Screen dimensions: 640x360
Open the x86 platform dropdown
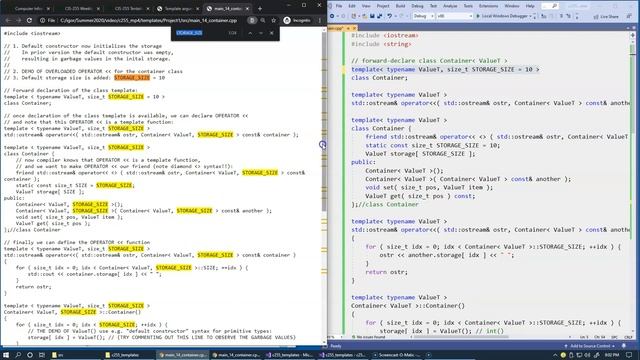pos(454,16)
